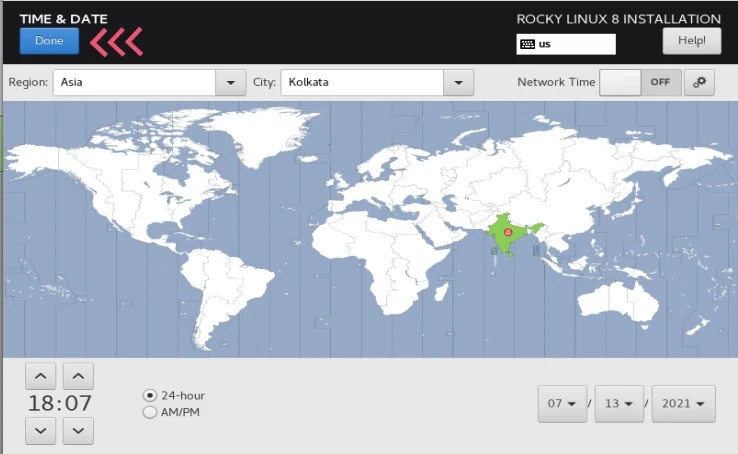Select the 24-hour time format

(x=174, y=395)
